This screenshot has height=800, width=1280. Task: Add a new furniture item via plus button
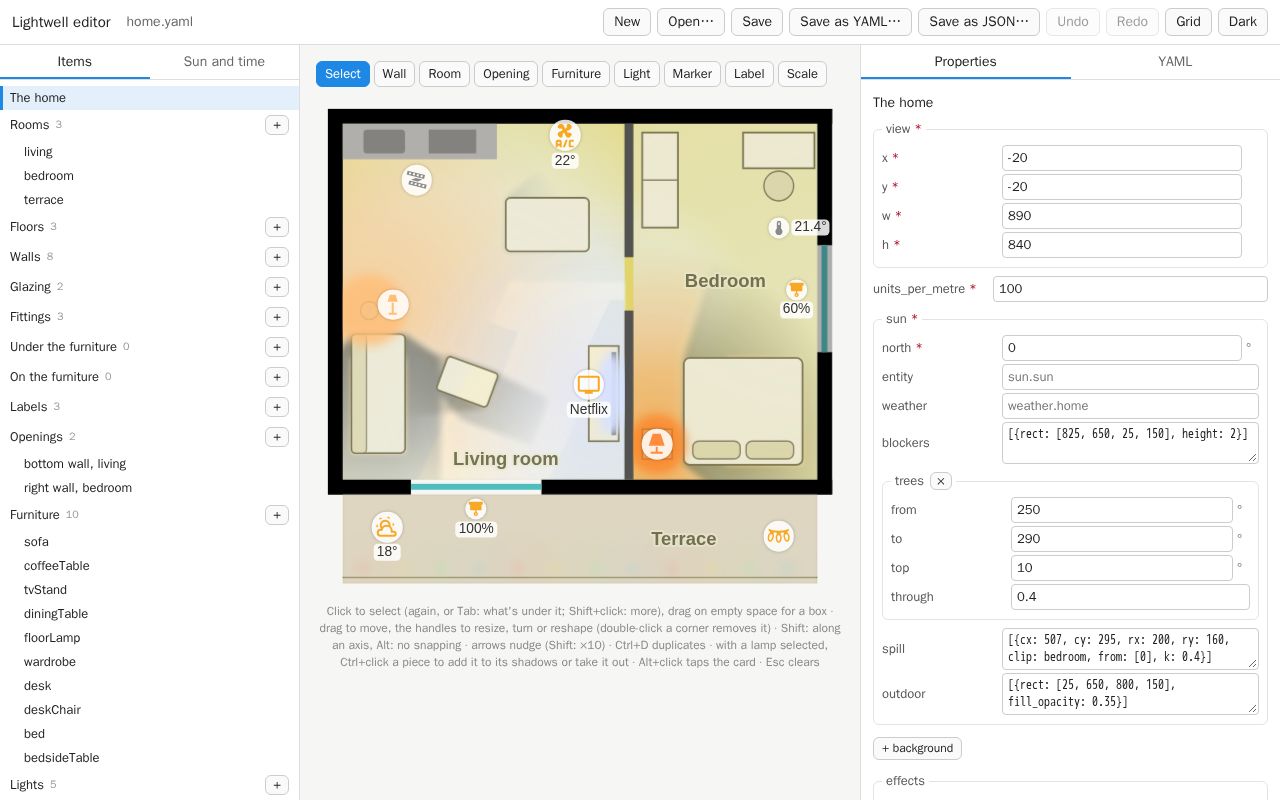(277, 515)
